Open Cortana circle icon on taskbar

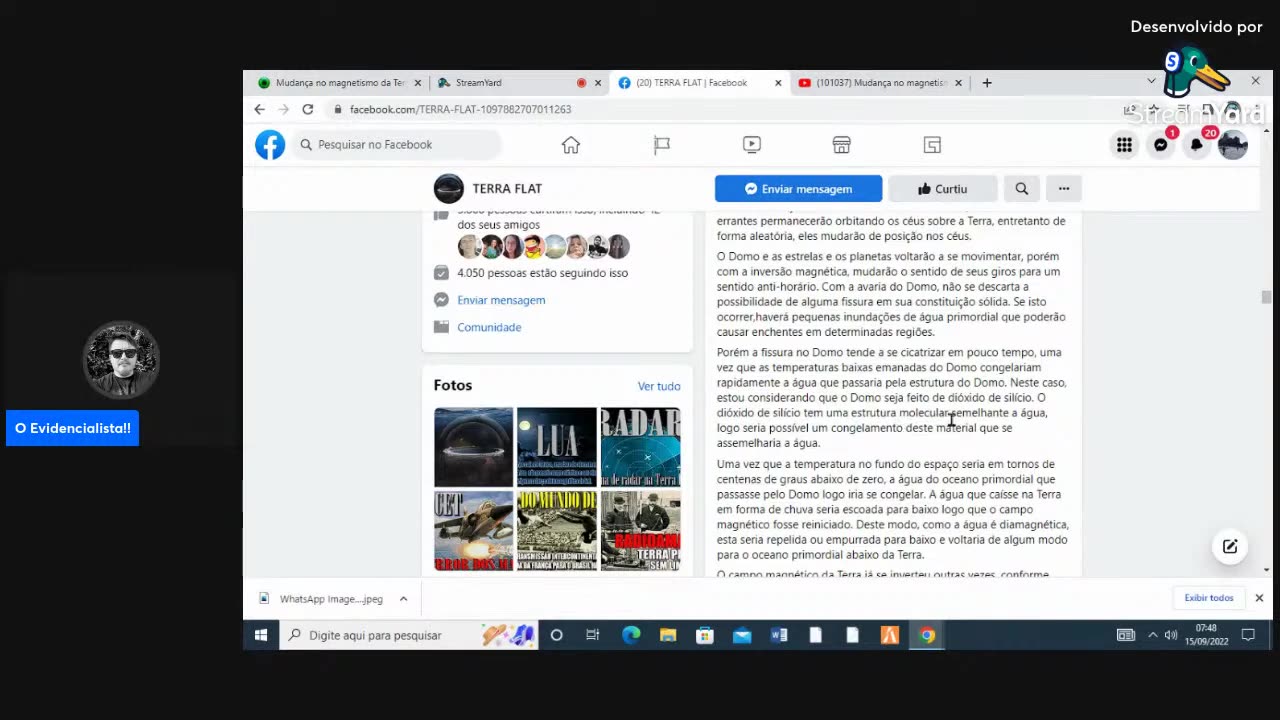[x=556, y=635]
